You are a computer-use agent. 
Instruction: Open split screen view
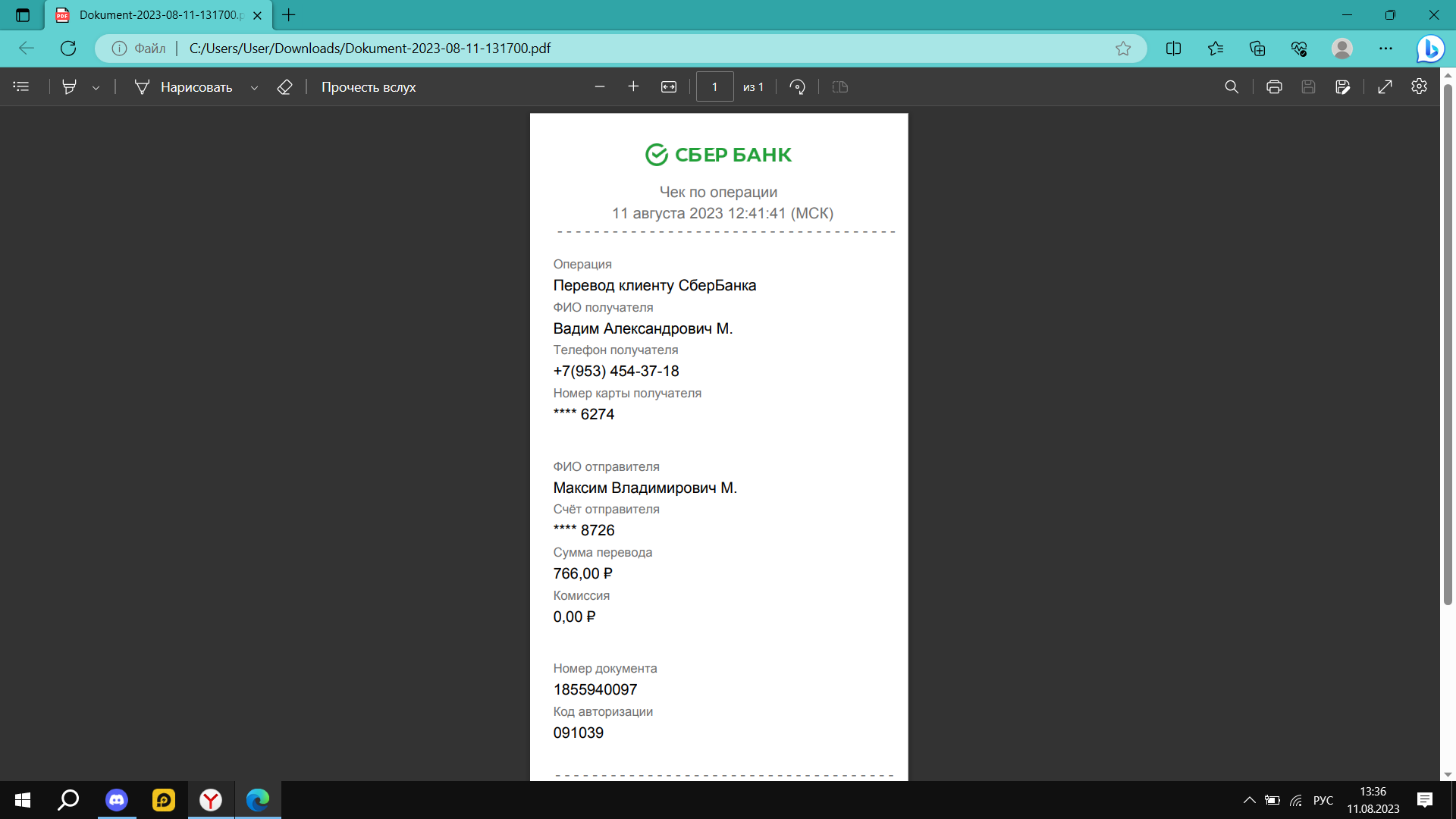[1173, 49]
